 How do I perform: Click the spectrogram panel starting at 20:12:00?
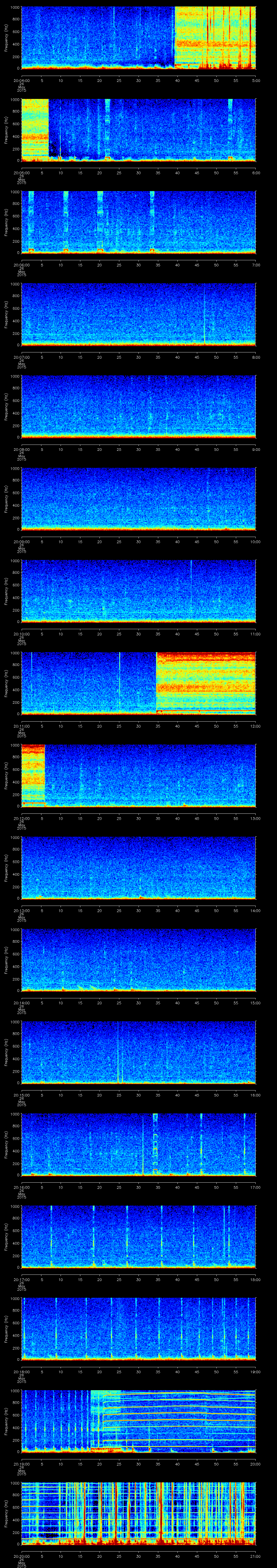pyautogui.click(x=139, y=775)
